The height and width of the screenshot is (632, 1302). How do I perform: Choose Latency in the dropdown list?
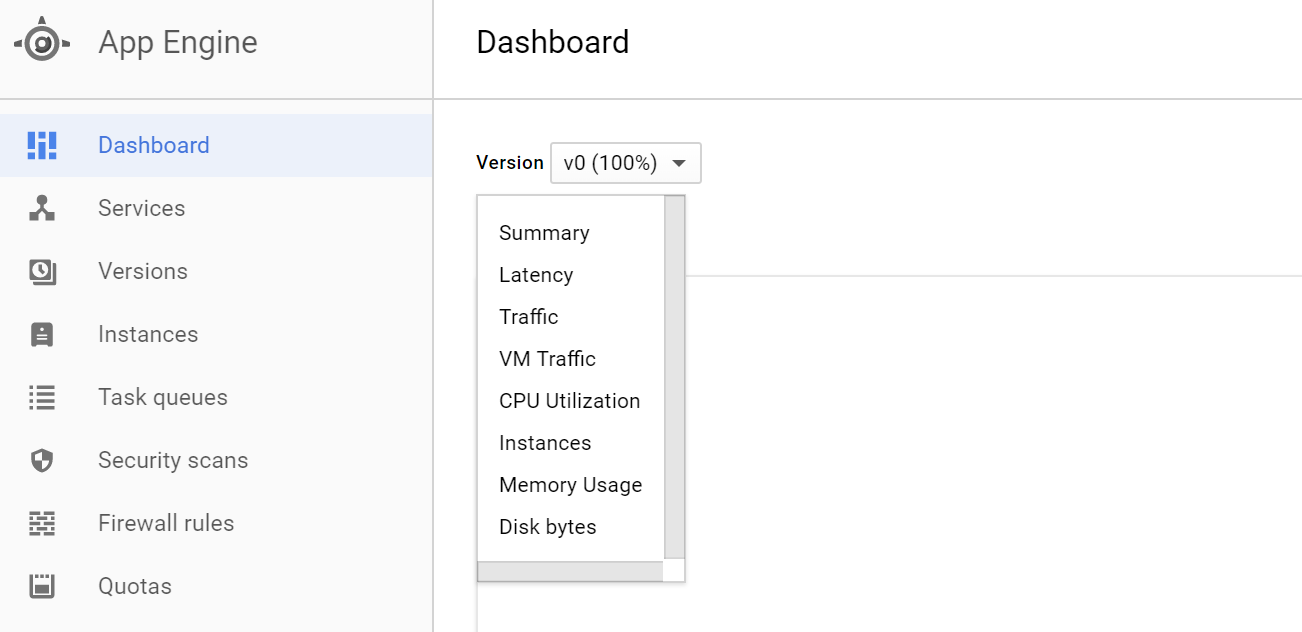(536, 275)
